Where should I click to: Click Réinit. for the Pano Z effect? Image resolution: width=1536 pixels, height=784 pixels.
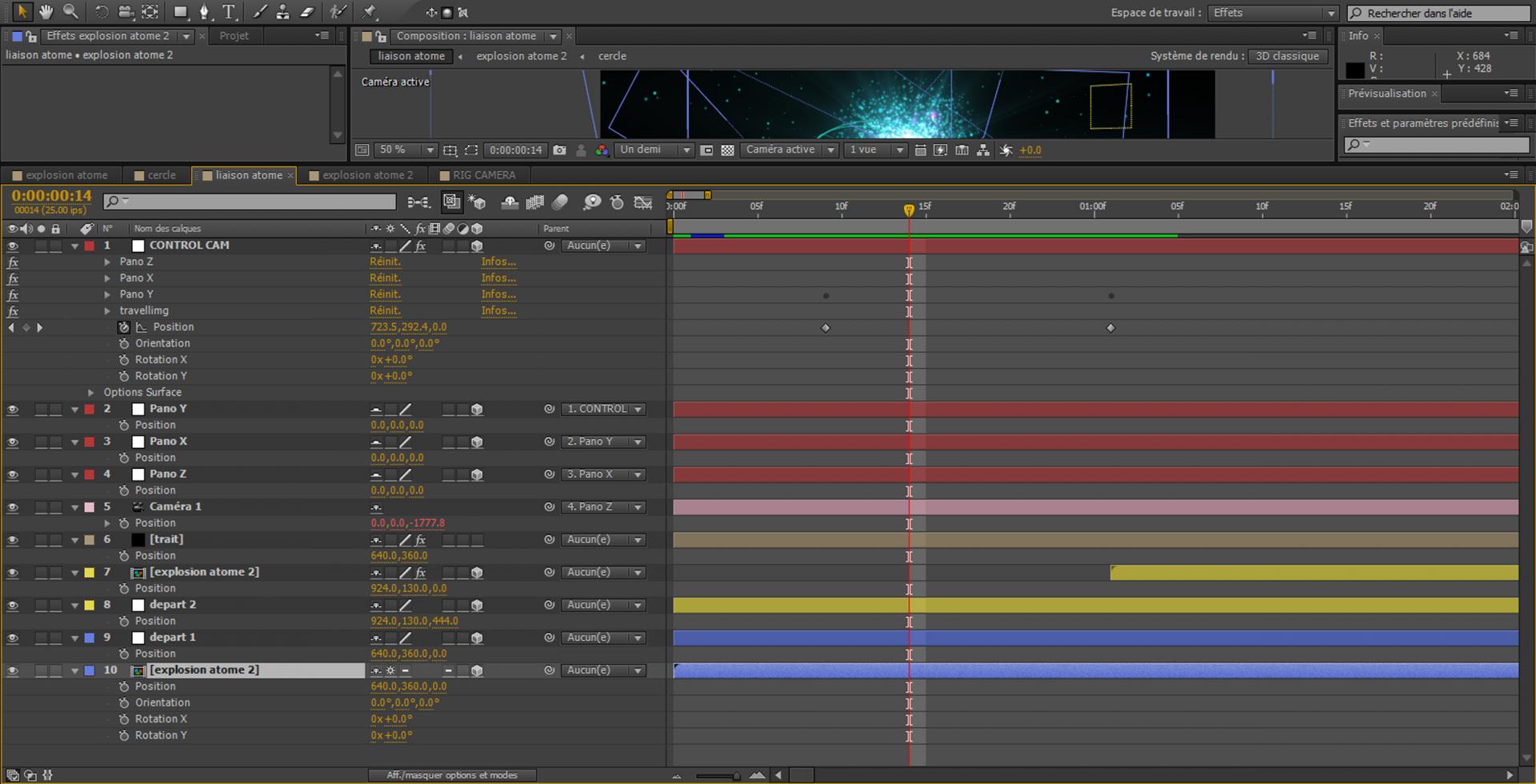tap(385, 262)
